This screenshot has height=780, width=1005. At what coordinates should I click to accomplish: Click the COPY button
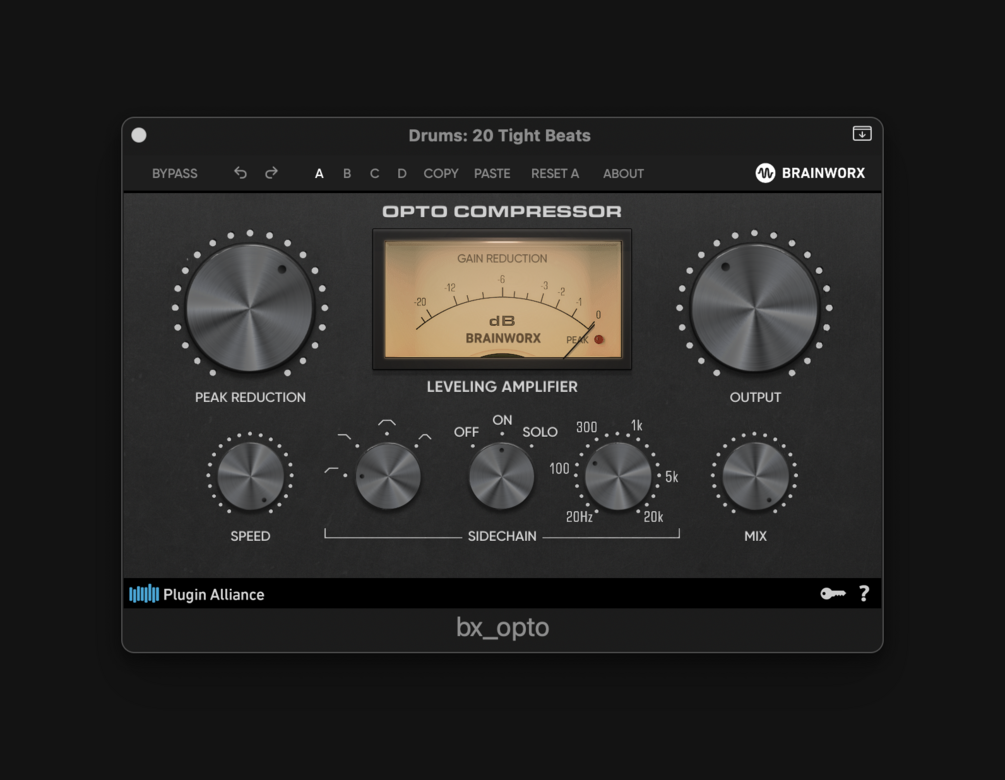click(441, 174)
